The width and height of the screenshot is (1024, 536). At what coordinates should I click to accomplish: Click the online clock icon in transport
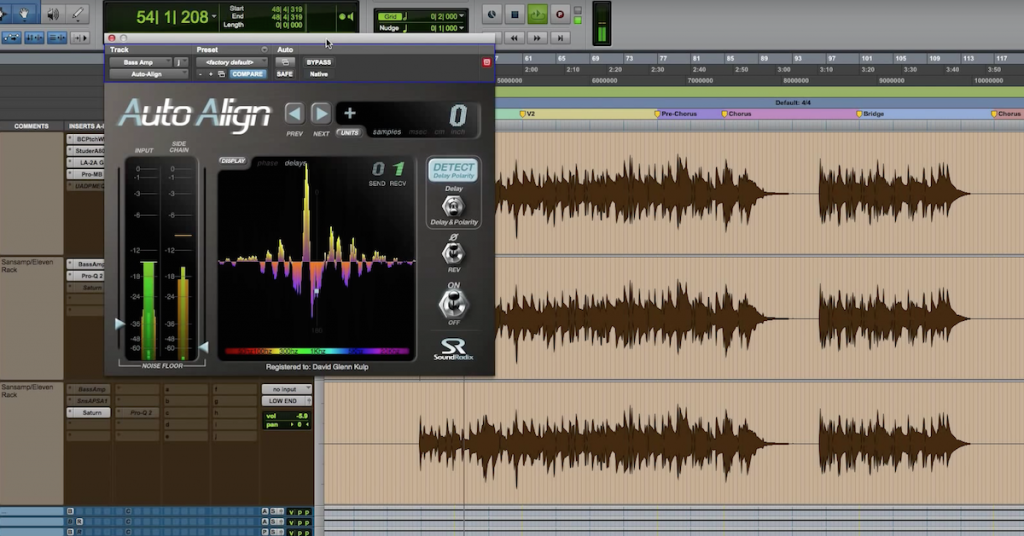pyautogui.click(x=492, y=14)
